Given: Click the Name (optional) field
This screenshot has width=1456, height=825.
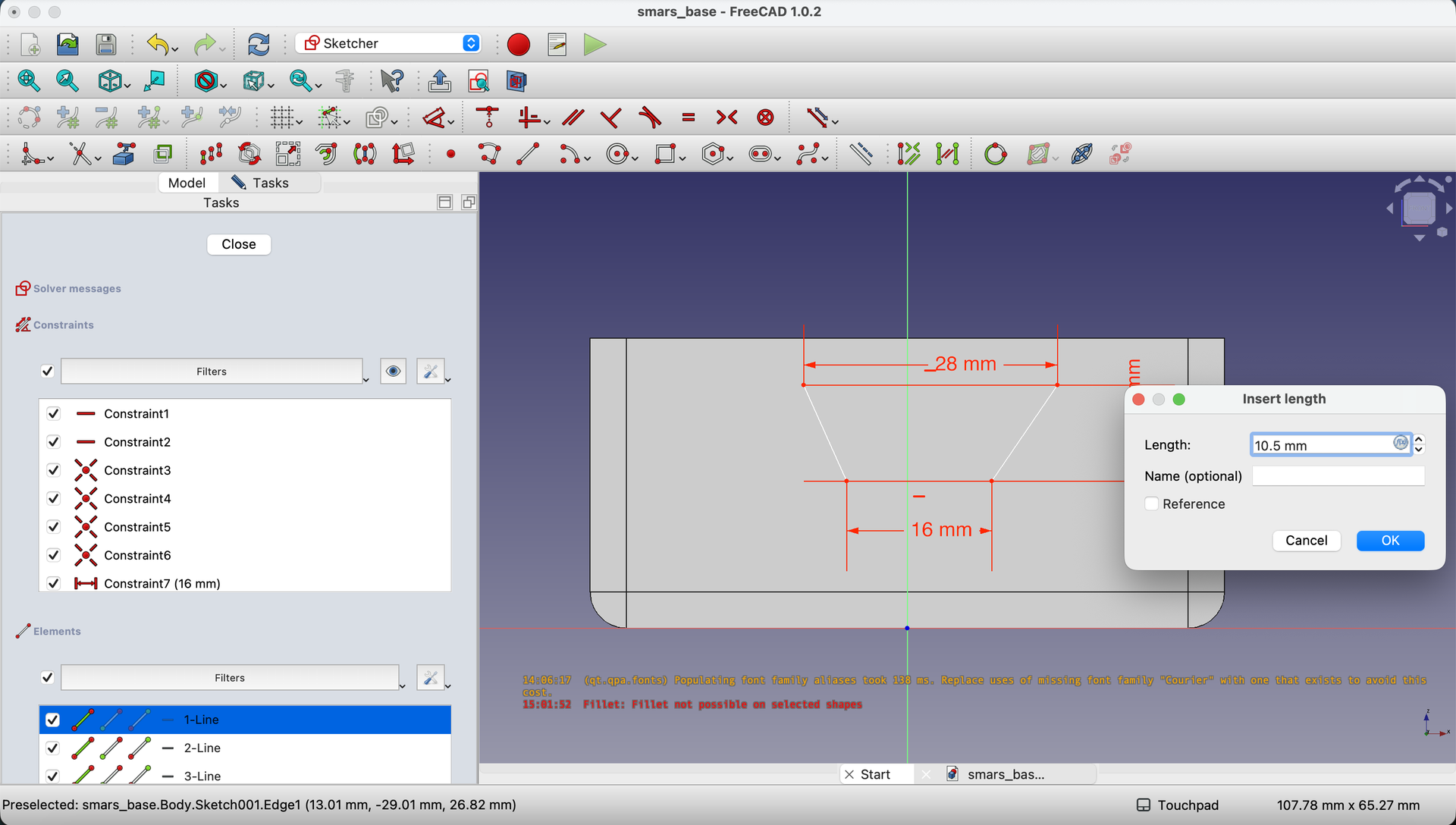Looking at the screenshot, I should [x=1338, y=476].
